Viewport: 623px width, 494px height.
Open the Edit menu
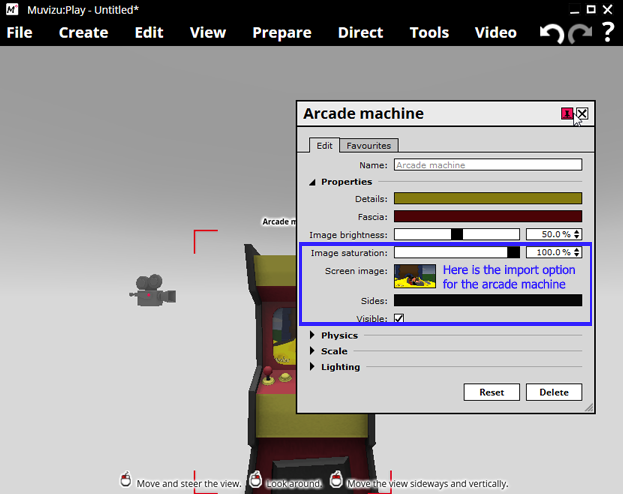149,33
